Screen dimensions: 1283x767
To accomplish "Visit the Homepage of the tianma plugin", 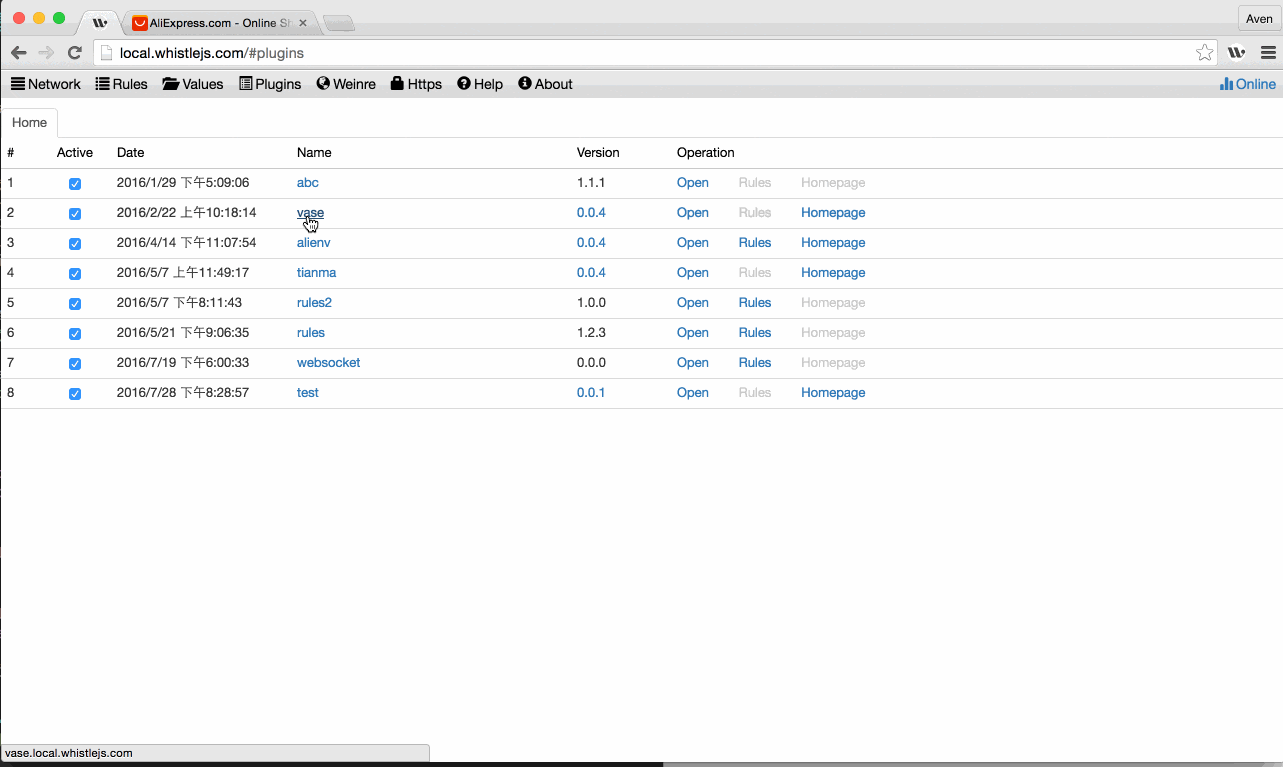I will pos(833,272).
